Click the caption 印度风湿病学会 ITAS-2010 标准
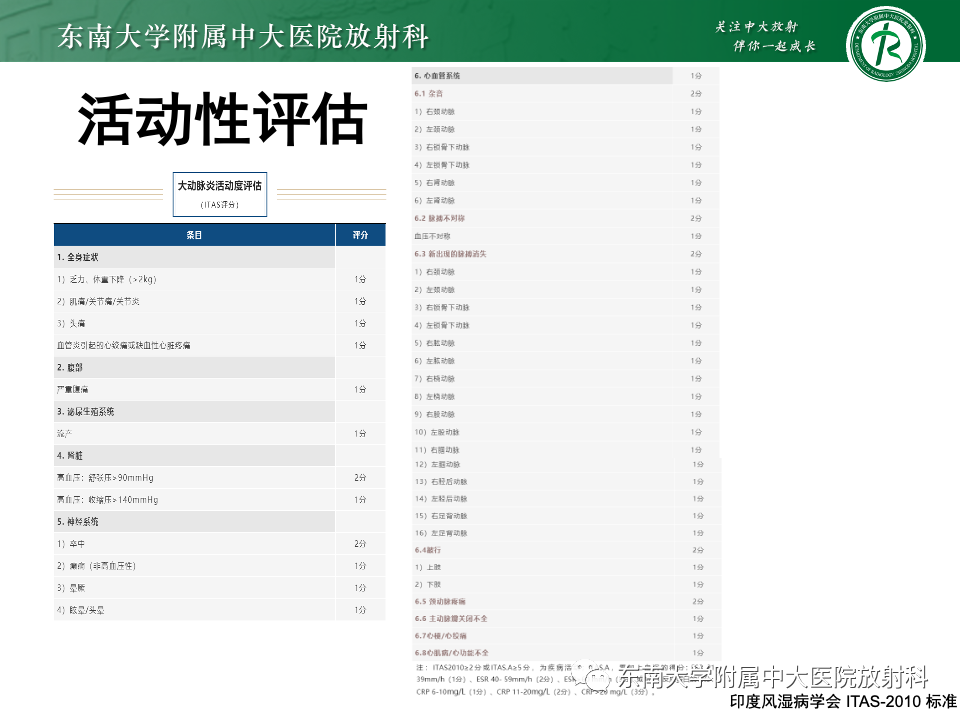Viewport: 960px width, 720px height. (x=843, y=702)
